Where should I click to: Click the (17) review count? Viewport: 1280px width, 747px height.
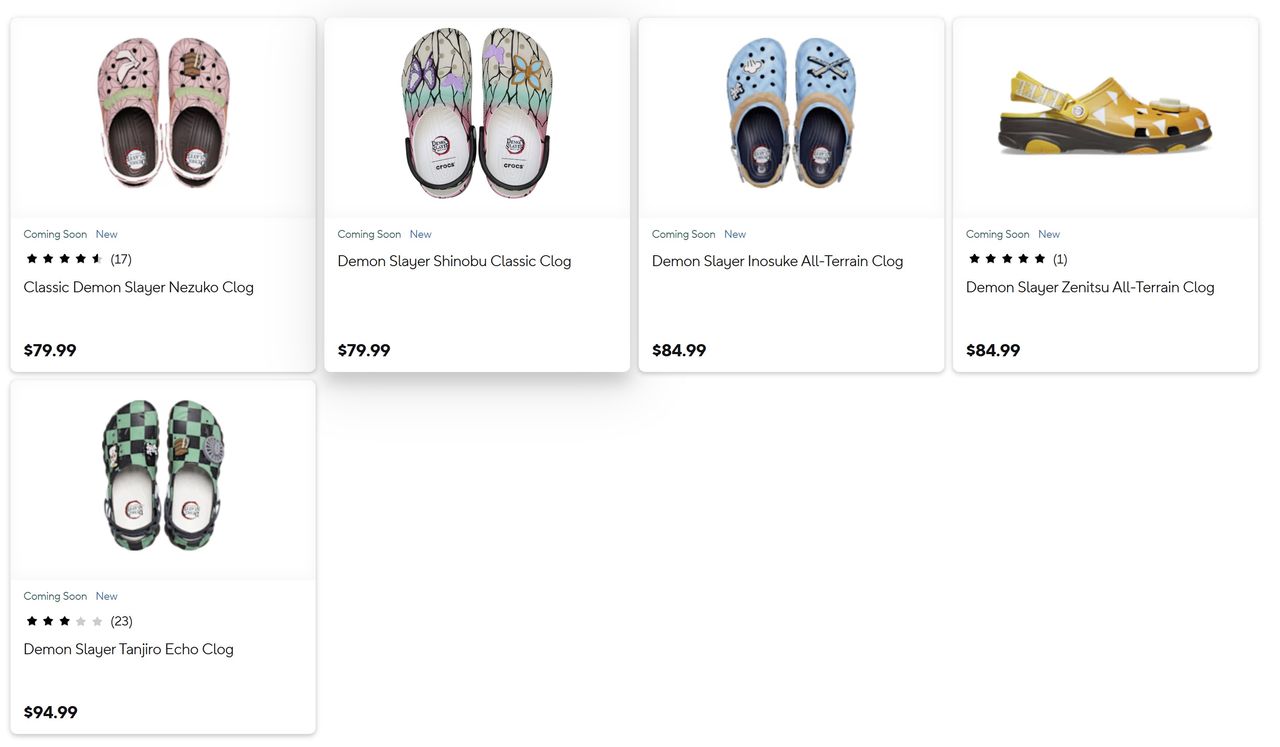coord(121,259)
